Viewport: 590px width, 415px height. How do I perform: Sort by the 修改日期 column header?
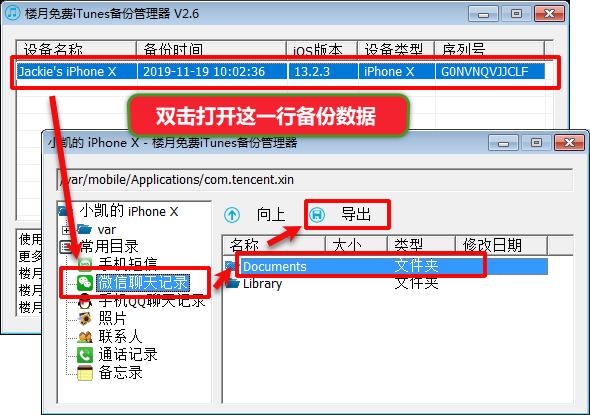coord(501,245)
